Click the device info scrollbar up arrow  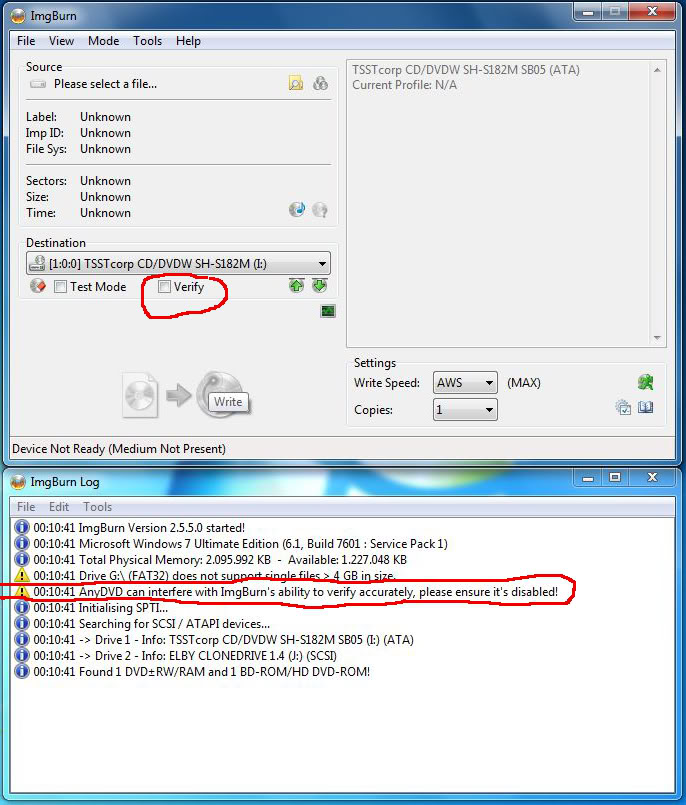(657, 70)
